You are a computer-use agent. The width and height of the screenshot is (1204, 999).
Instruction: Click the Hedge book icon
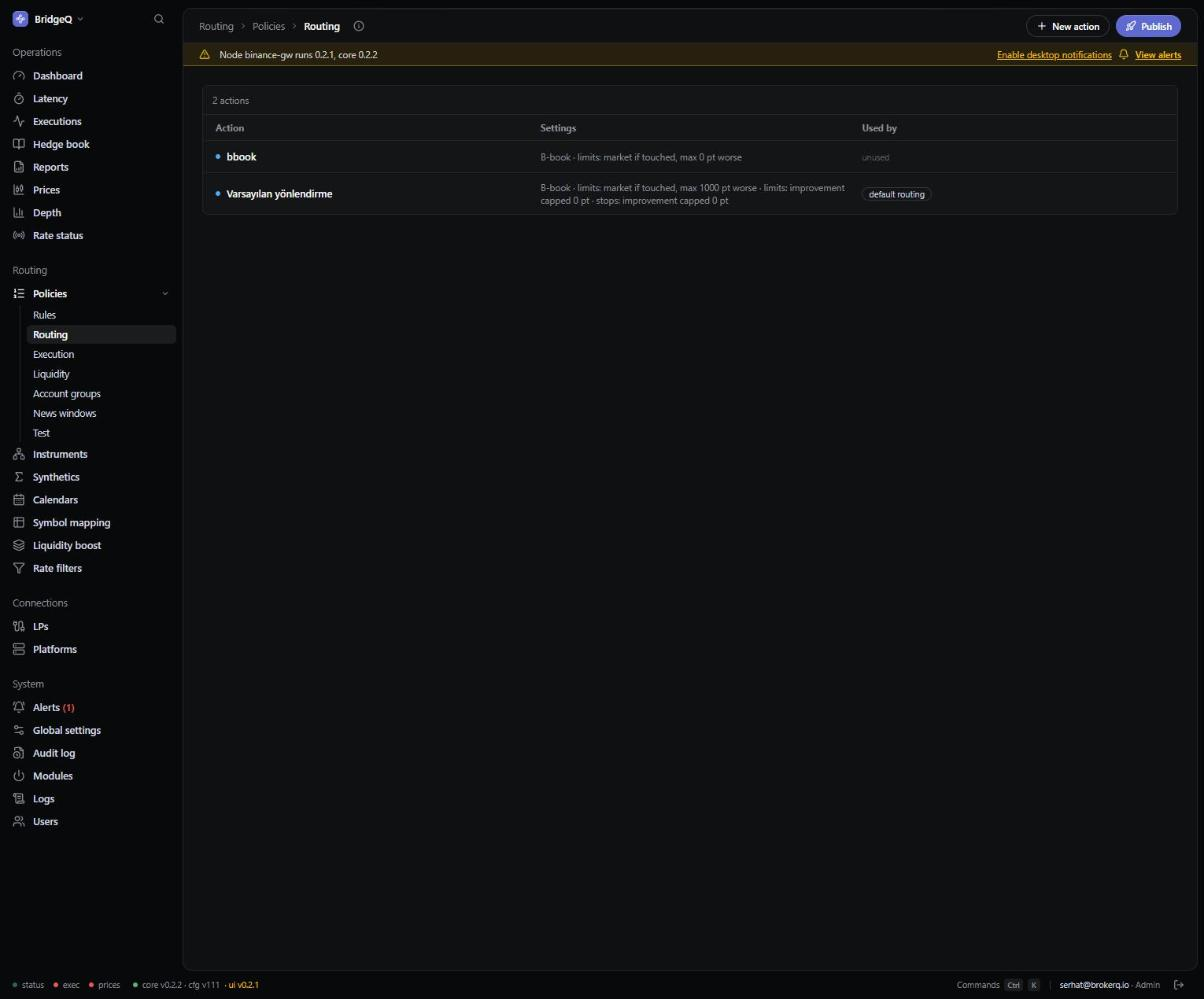pyautogui.click(x=19, y=144)
